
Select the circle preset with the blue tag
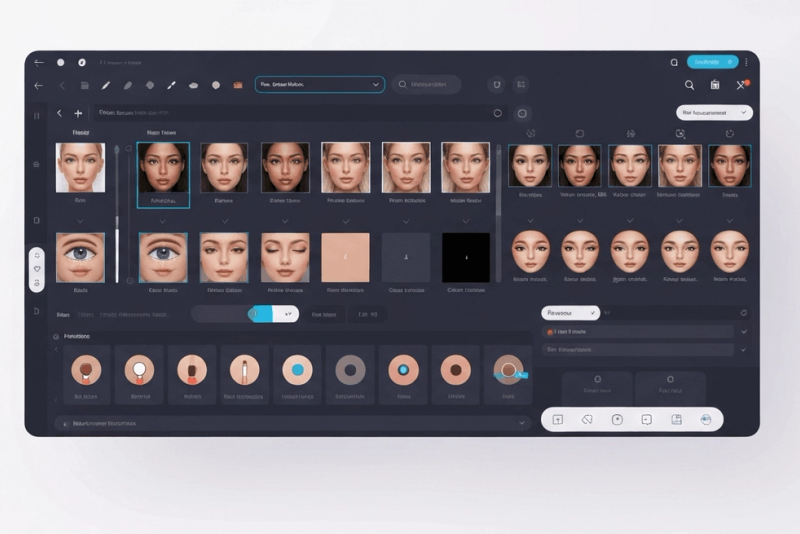coord(509,370)
